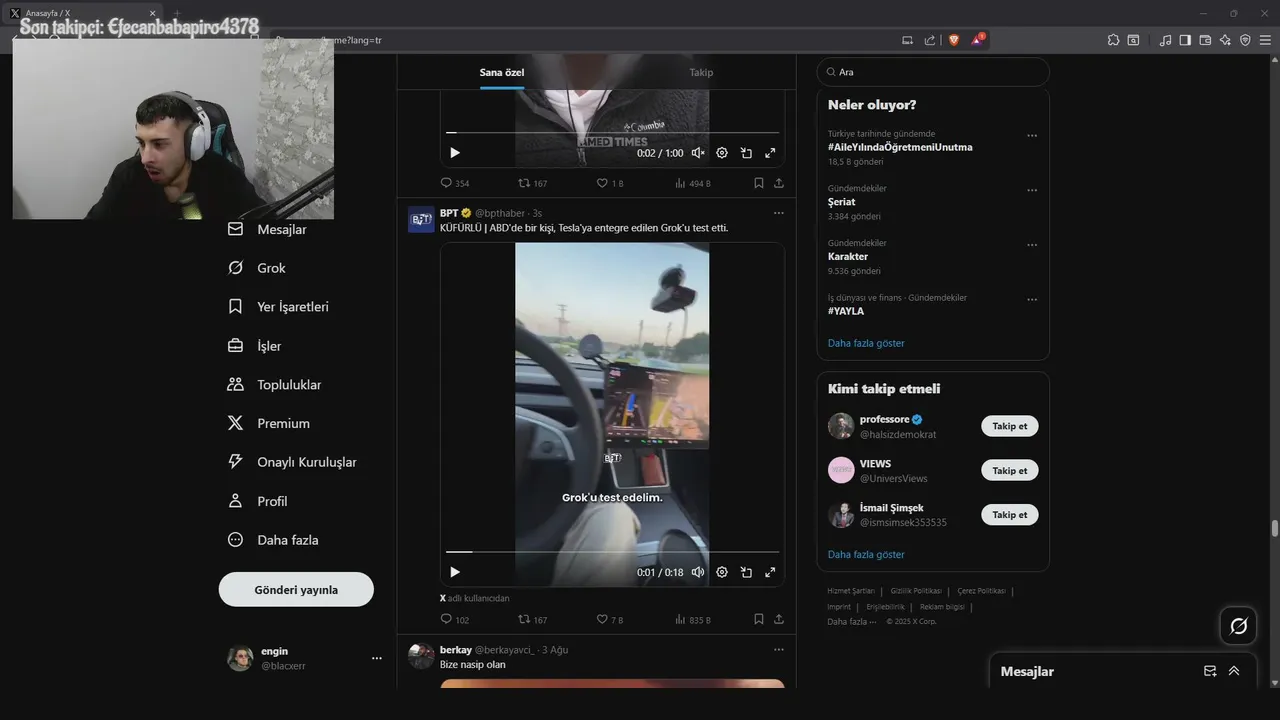Show more suggestions under Kimi takip etmeli

click(x=866, y=554)
